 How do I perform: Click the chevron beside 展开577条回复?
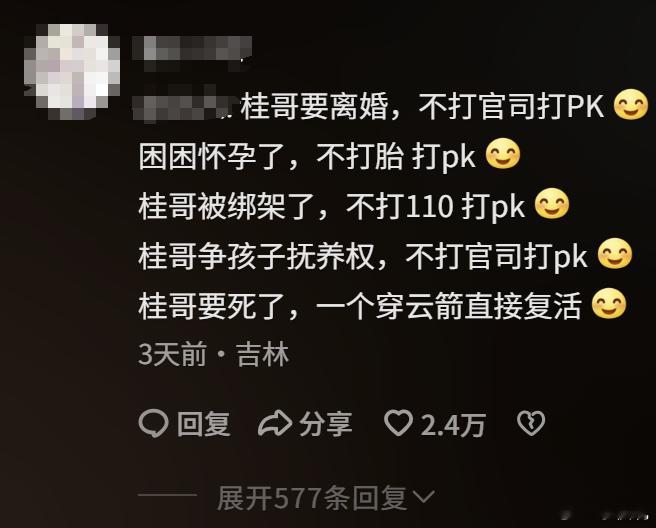423,497
